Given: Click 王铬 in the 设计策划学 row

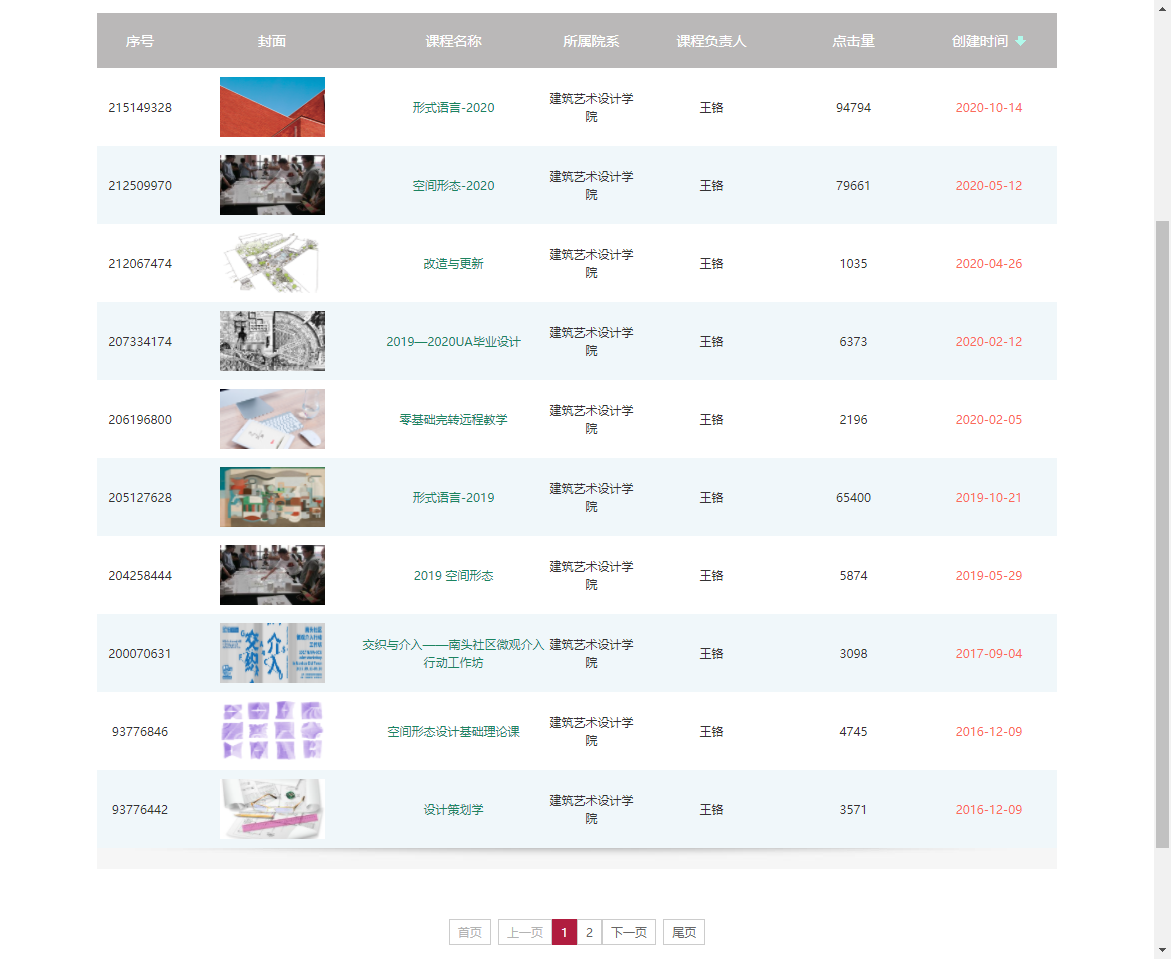Looking at the screenshot, I should (x=711, y=810).
